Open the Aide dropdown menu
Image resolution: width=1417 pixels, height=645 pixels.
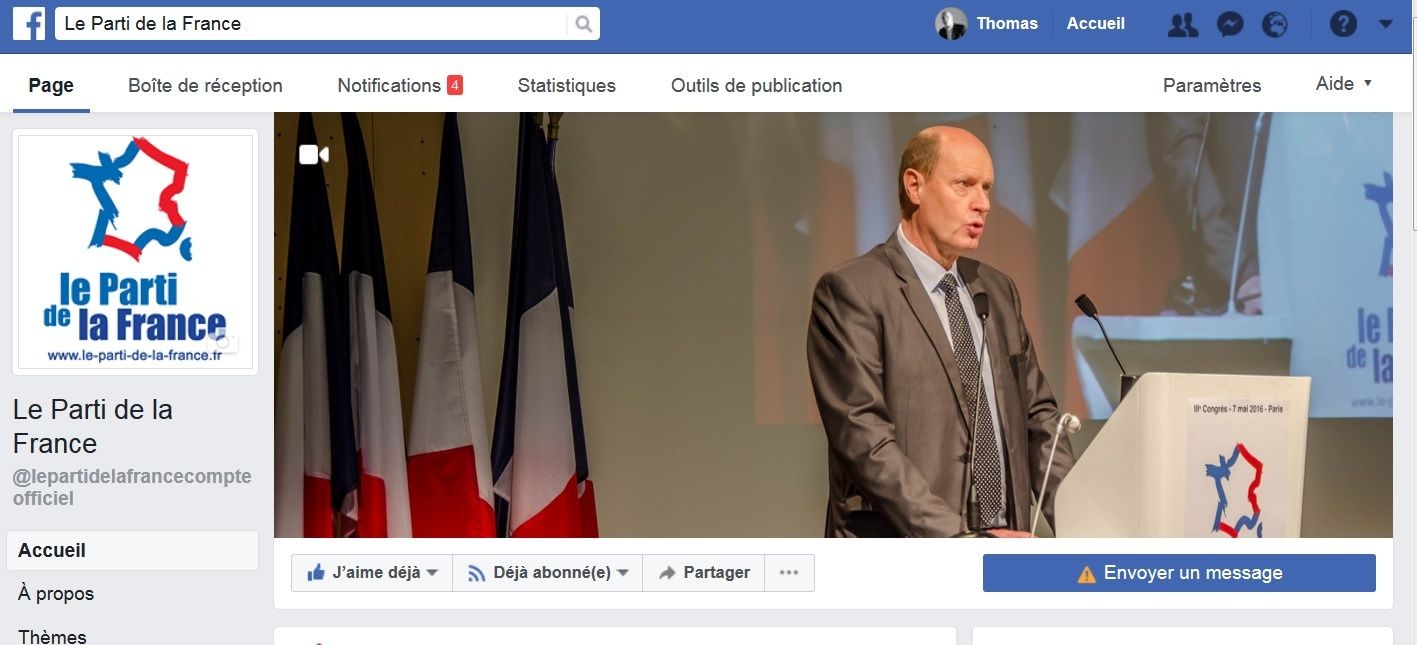1344,84
